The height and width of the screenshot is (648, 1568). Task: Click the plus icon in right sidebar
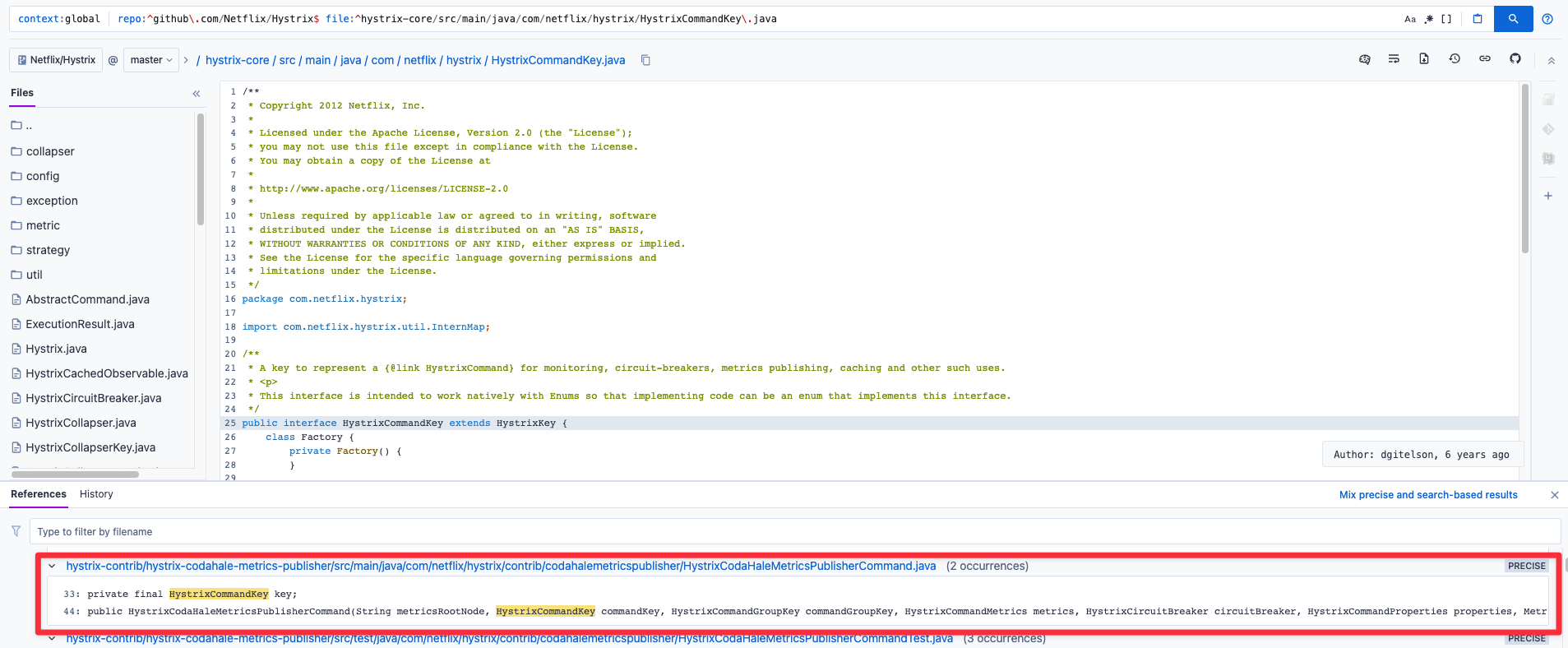pyautogui.click(x=1548, y=196)
